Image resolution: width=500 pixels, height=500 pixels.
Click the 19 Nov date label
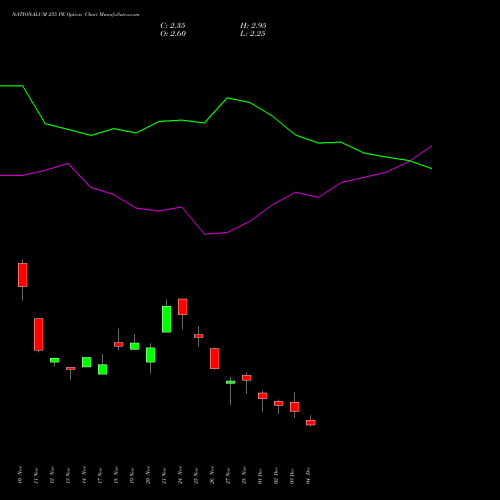[x=132, y=475]
